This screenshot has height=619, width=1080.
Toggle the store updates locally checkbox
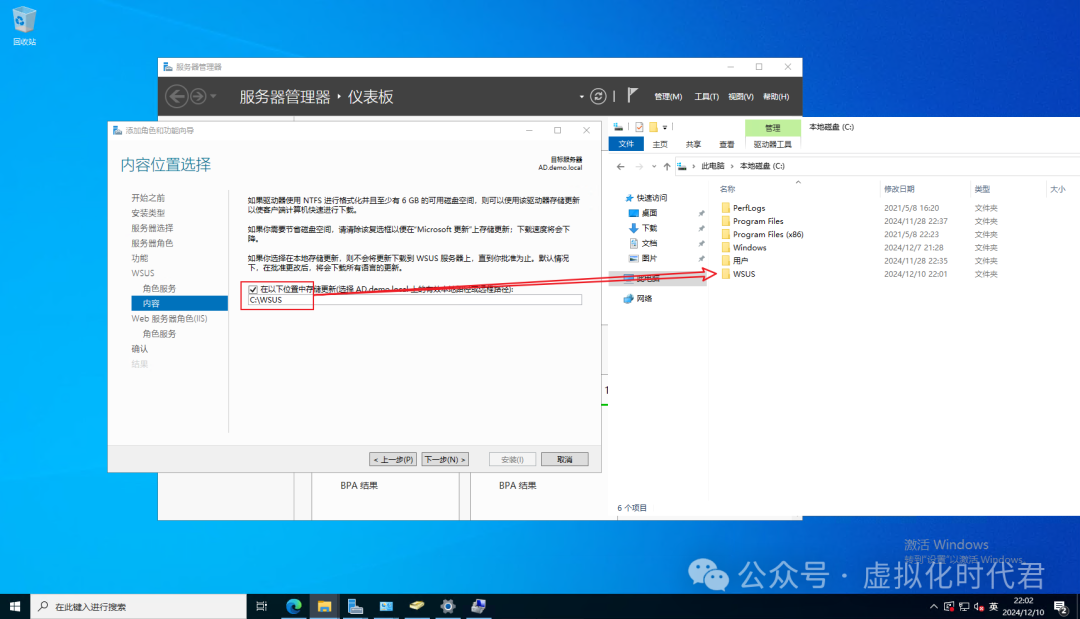coord(253,290)
